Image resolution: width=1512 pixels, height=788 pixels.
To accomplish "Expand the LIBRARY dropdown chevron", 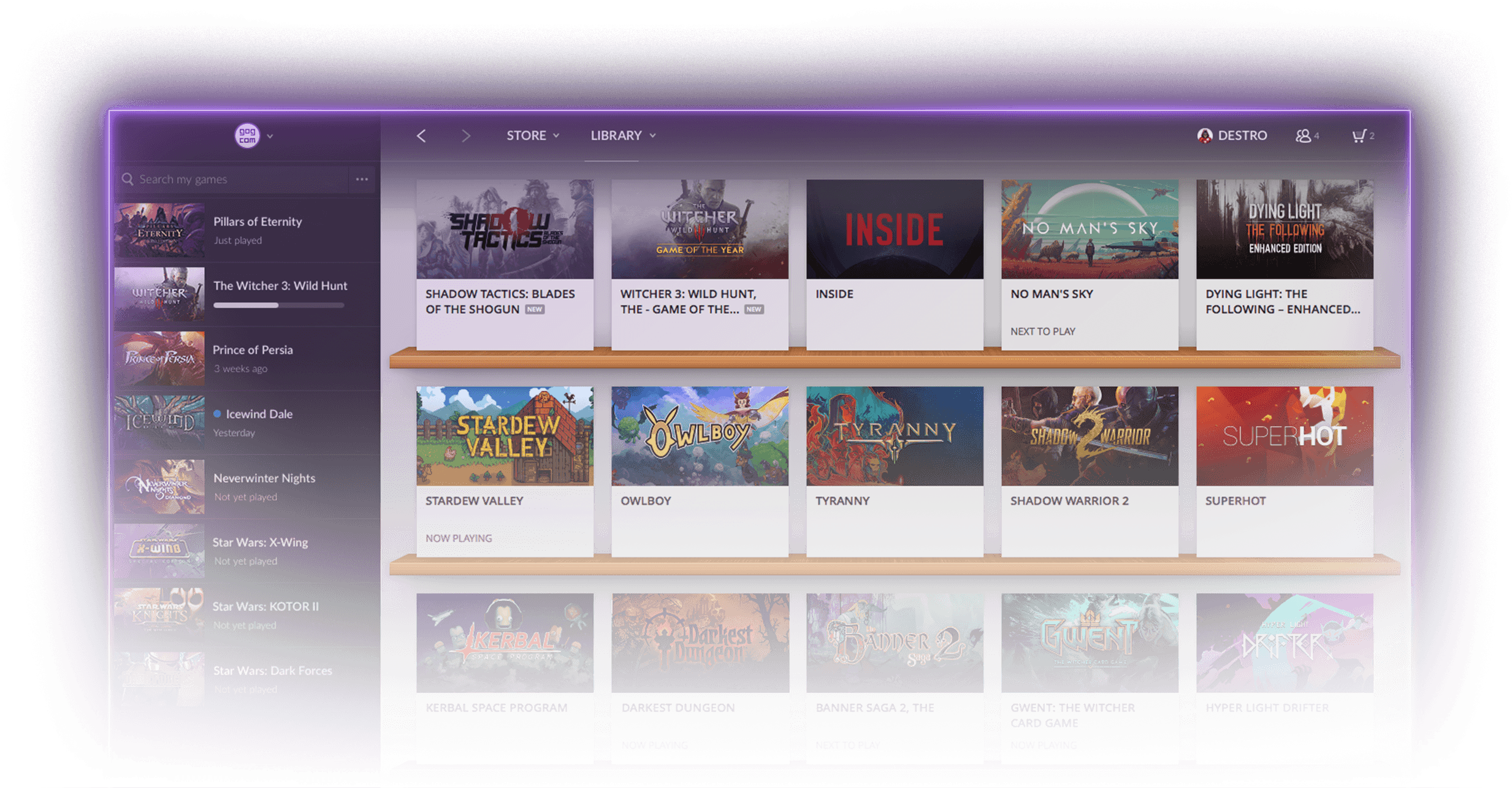I will click(652, 136).
